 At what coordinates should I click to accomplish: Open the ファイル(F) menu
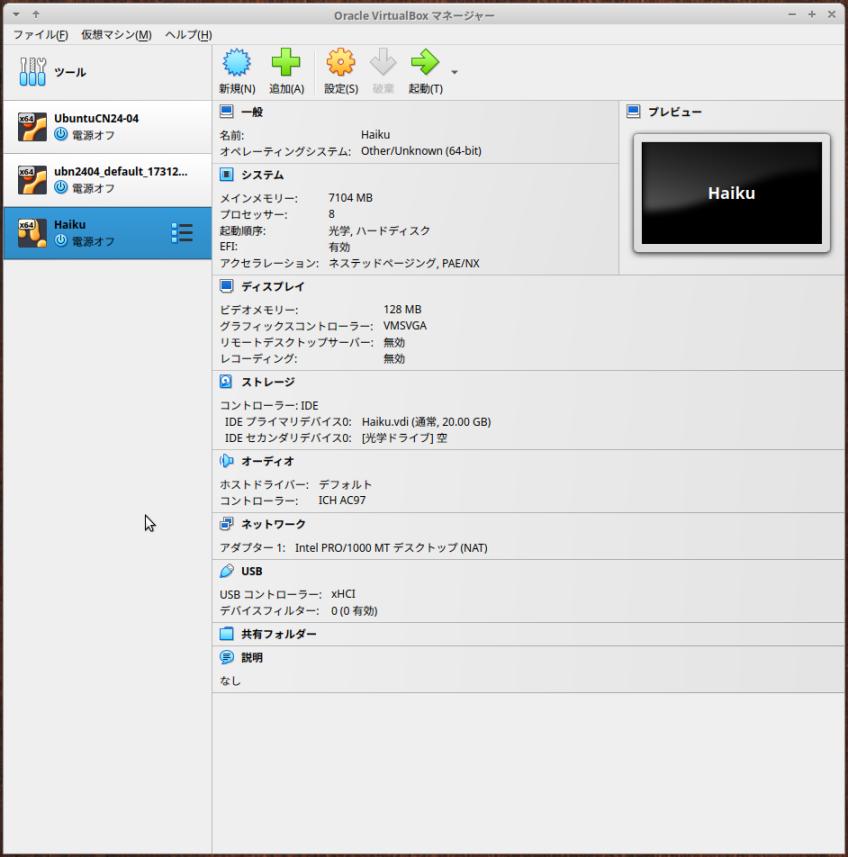(40, 34)
